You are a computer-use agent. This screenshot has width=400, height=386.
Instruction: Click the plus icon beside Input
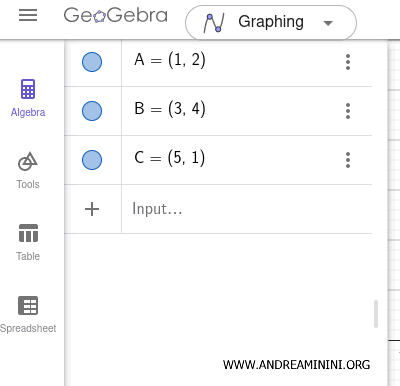[x=92, y=209]
